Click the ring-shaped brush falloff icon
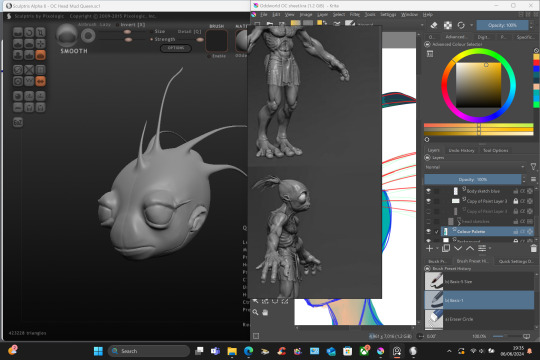This screenshot has height=360, width=540. [88, 36]
